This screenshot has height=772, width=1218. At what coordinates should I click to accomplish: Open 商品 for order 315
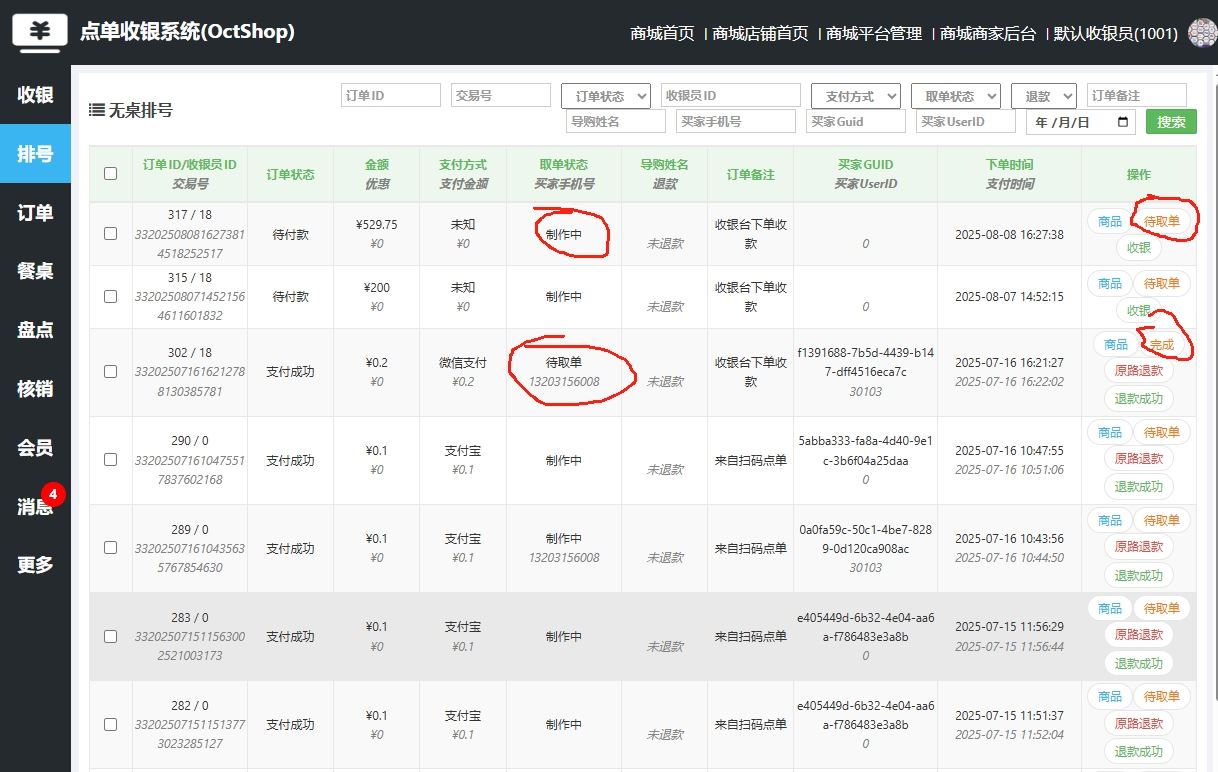pos(1110,284)
